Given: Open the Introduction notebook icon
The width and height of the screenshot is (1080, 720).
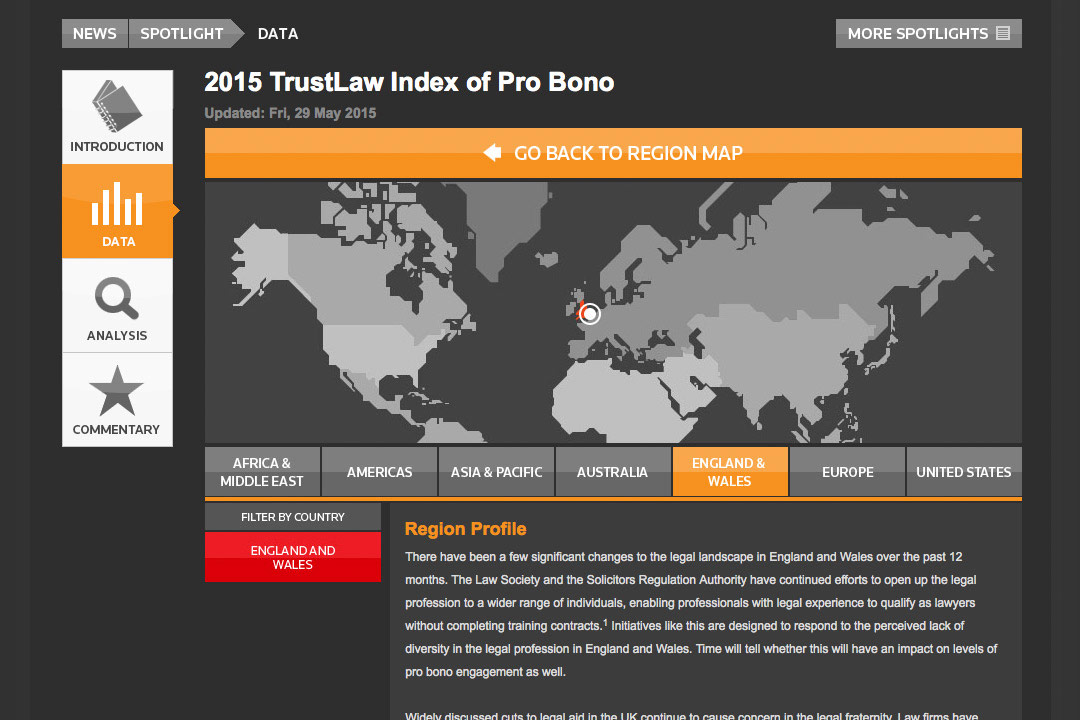Looking at the screenshot, I should pos(116,106).
